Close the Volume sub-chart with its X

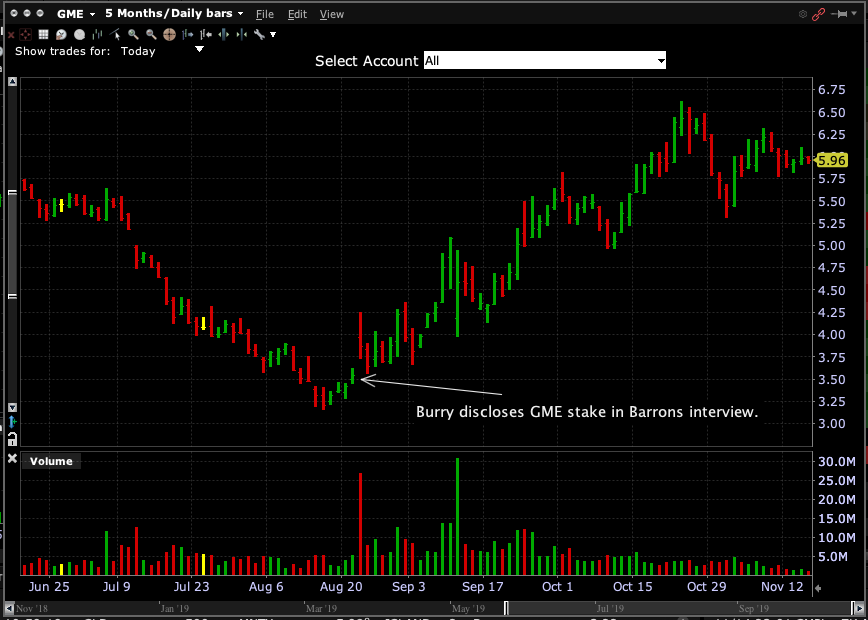point(12,458)
